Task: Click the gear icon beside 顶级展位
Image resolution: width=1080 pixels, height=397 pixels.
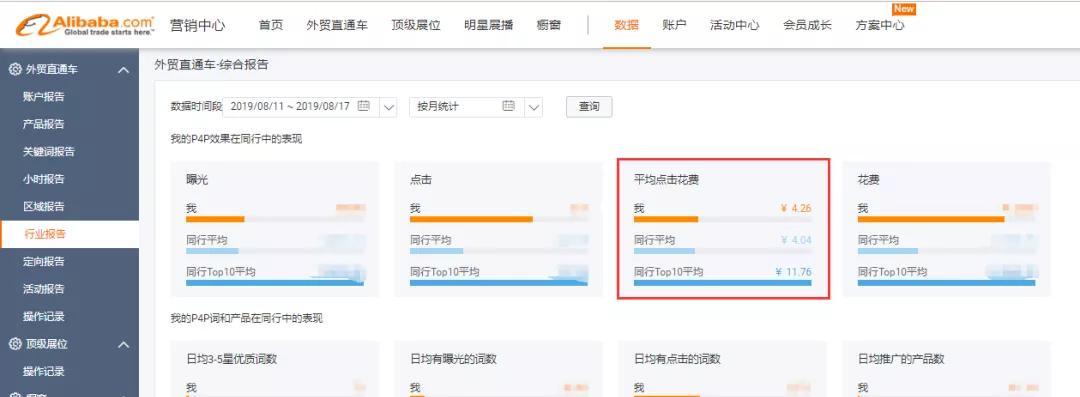Action: coord(14,344)
